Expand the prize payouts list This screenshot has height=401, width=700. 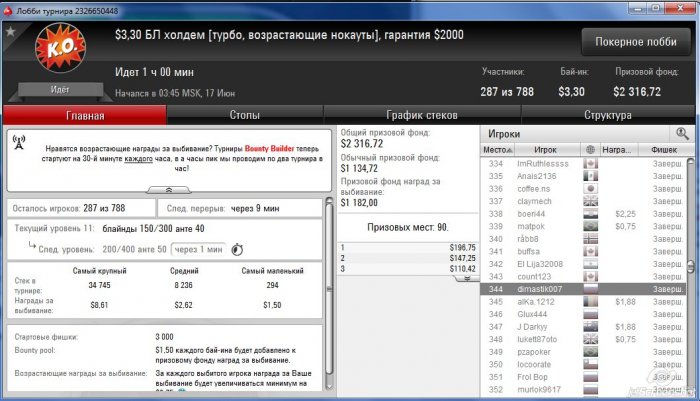click(x=467, y=278)
